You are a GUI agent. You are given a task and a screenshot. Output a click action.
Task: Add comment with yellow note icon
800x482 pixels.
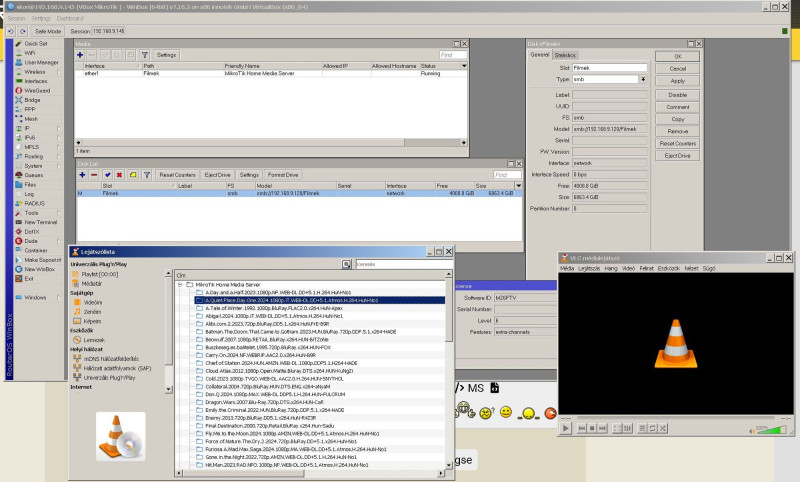(x=133, y=175)
